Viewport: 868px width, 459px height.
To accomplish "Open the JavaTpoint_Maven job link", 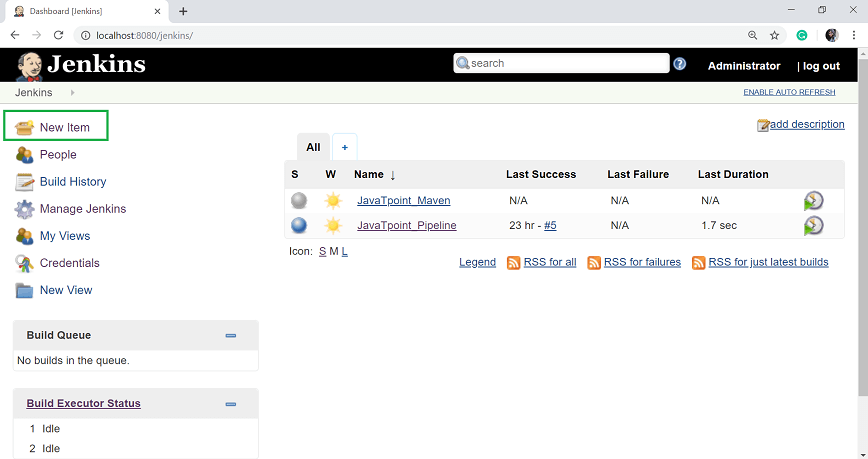I will tap(404, 200).
